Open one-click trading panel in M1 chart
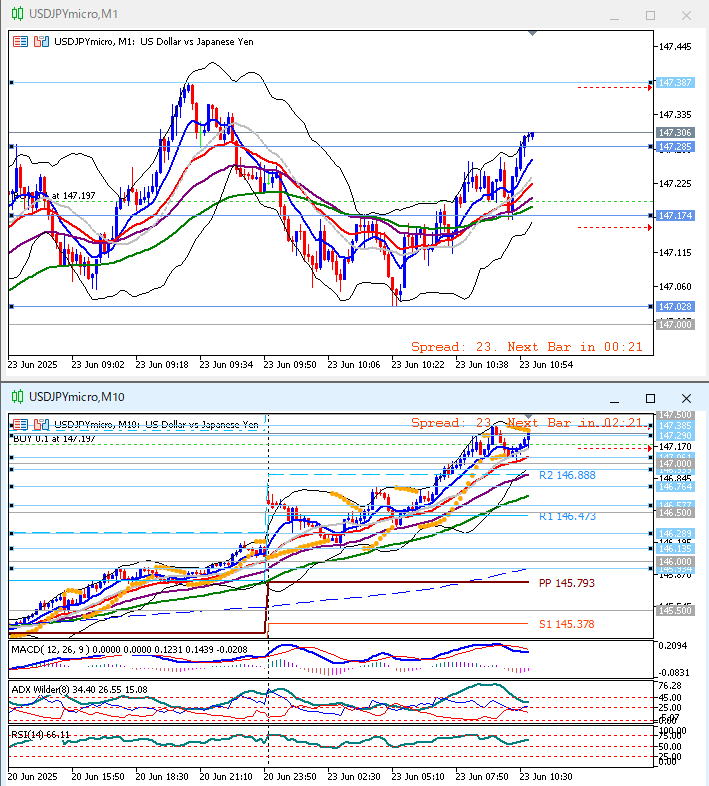 click(21, 42)
